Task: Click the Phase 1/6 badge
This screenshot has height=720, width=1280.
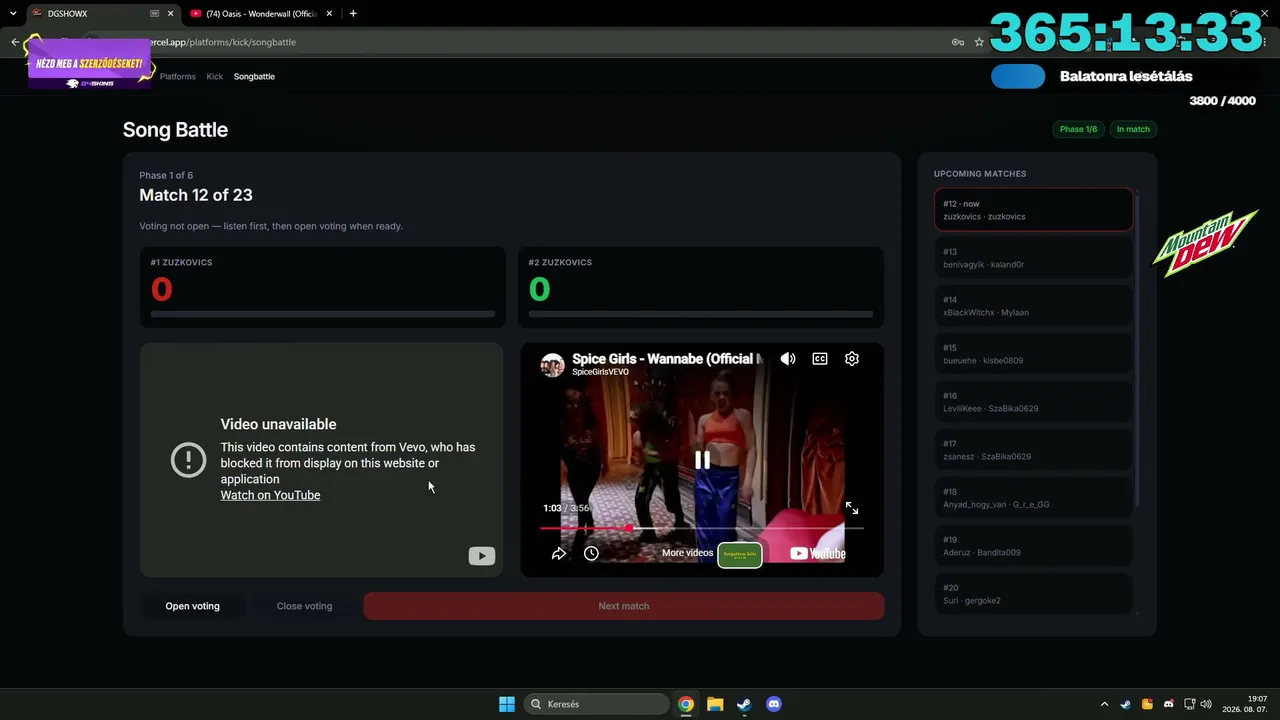Action: point(1078,129)
